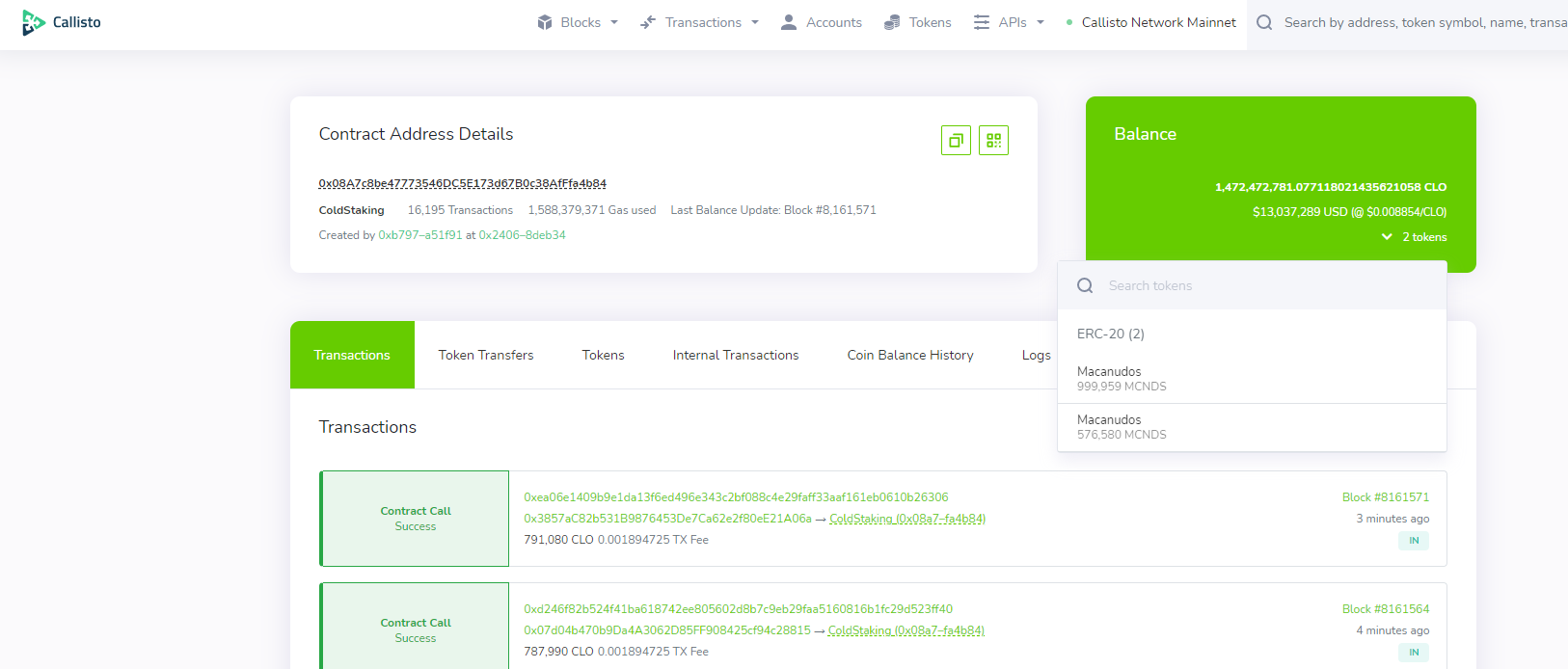
Task: Open ColdStaking link in first transaction
Action: [907, 519]
